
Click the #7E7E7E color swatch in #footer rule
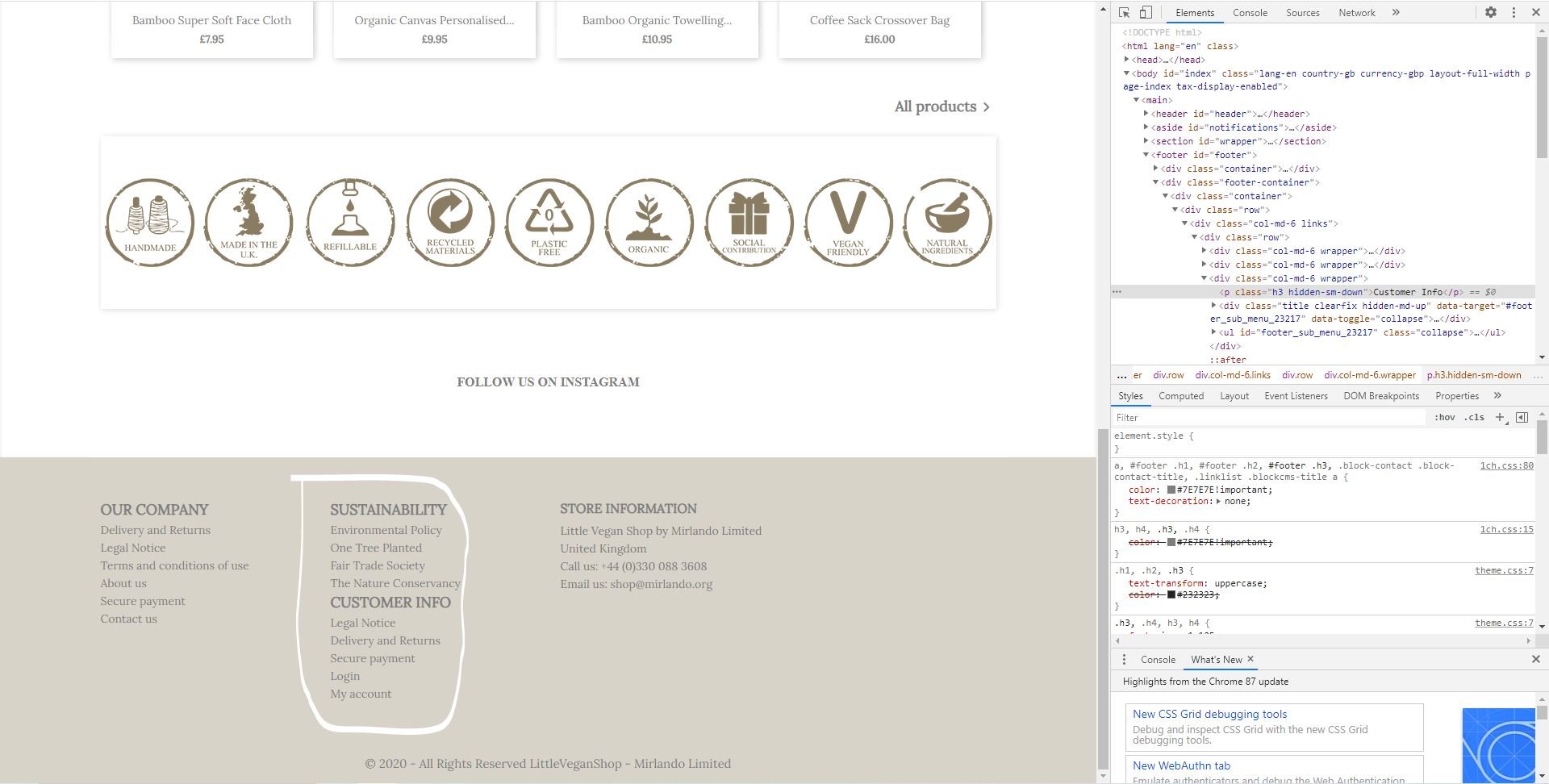tap(1171, 490)
